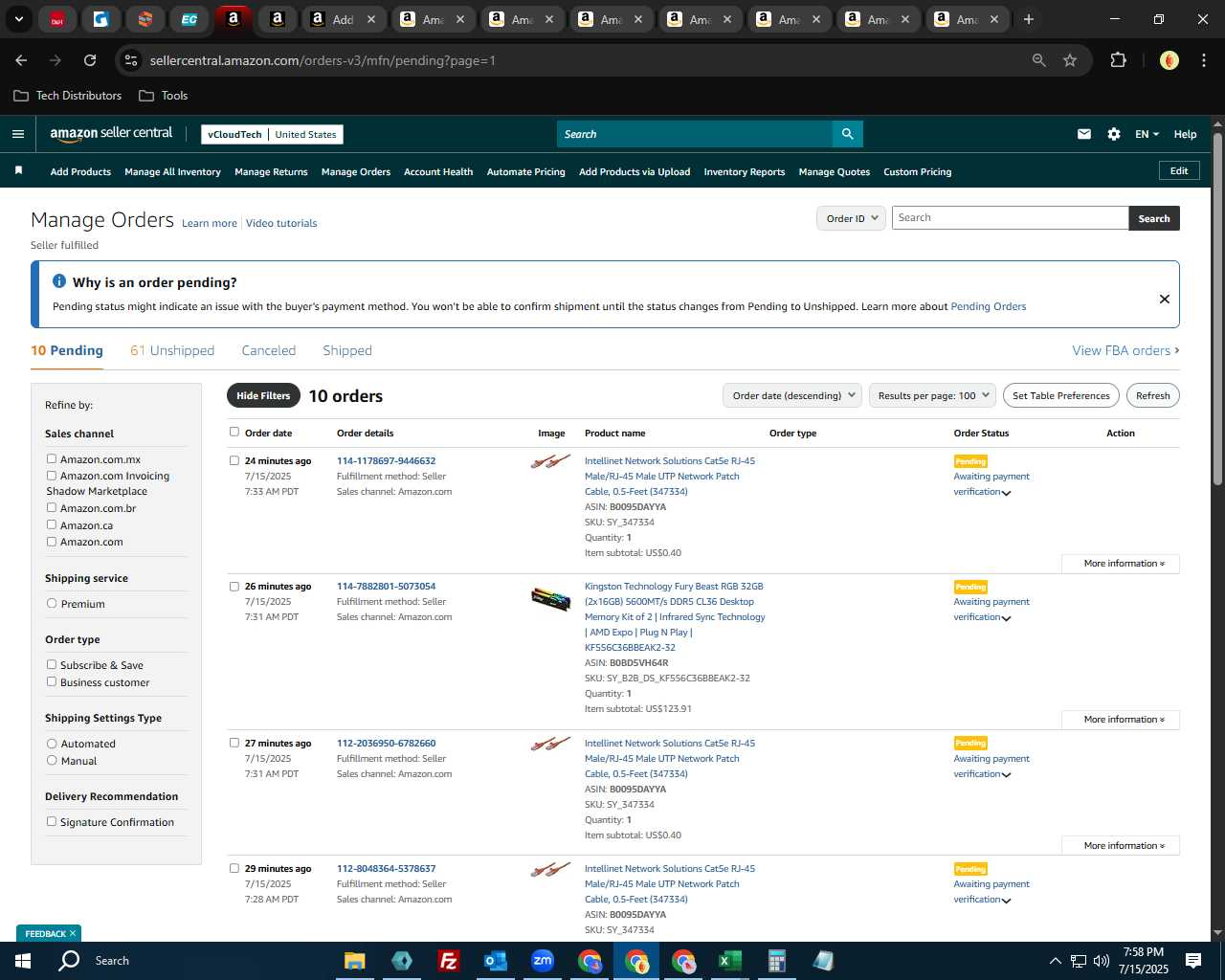Check the Signature Confirmation filter

(x=52, y=821)
